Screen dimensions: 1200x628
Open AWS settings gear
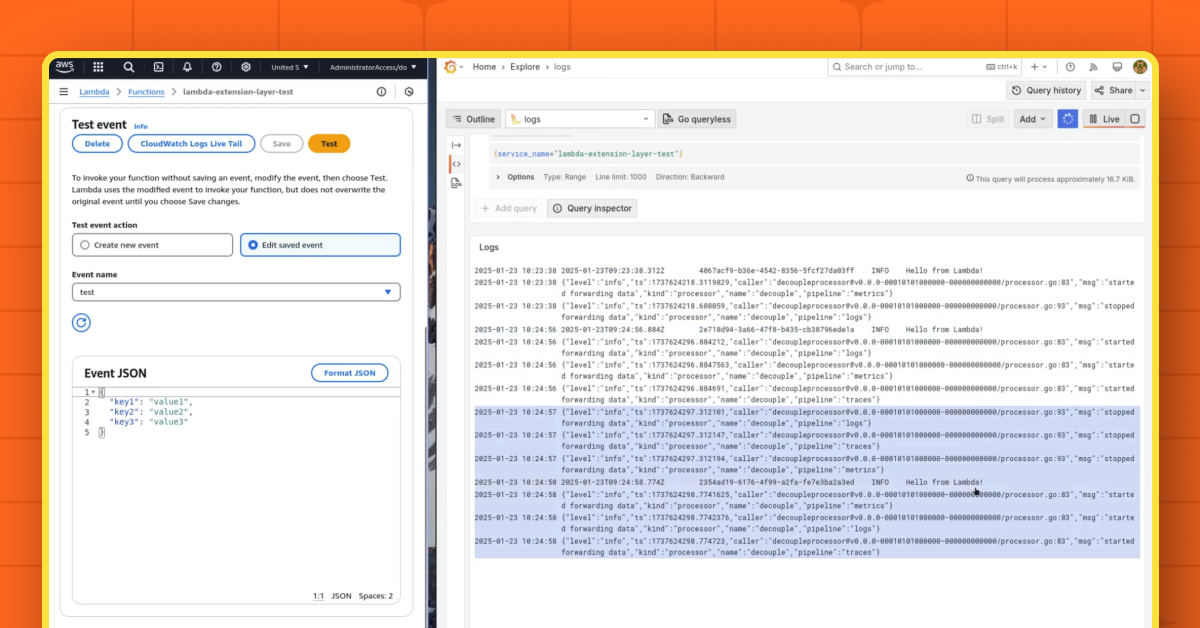pos(245,67)
